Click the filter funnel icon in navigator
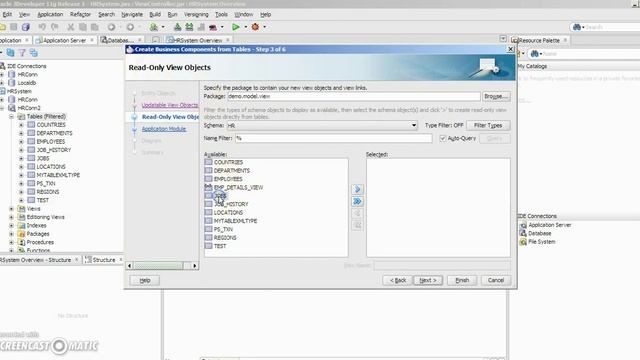The width and height of the screenshot is (640, 360). pyautogui.click(x=22, y=53)
